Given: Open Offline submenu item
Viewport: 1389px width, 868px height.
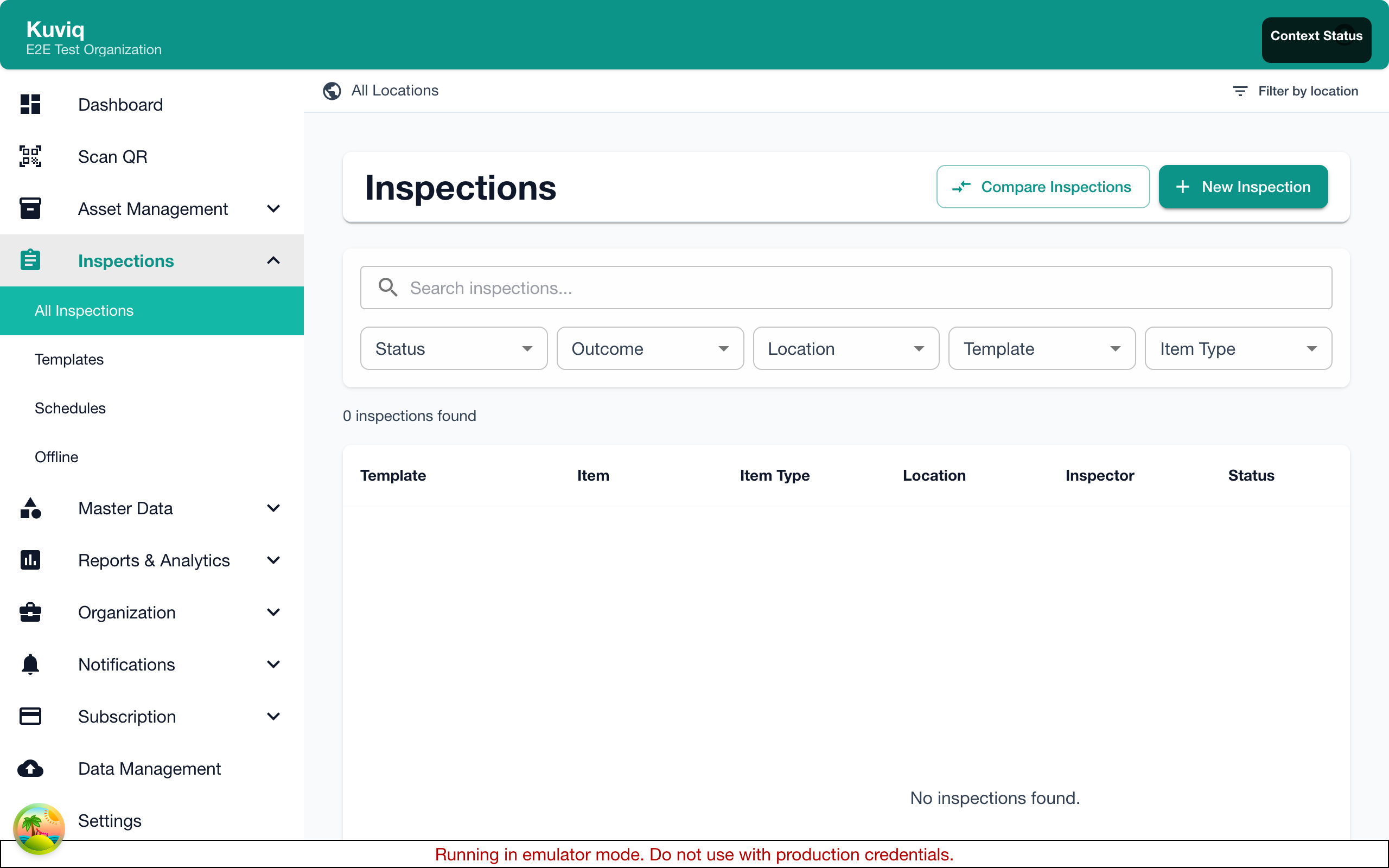Looking at the screenshot, I should click(152, 457).
